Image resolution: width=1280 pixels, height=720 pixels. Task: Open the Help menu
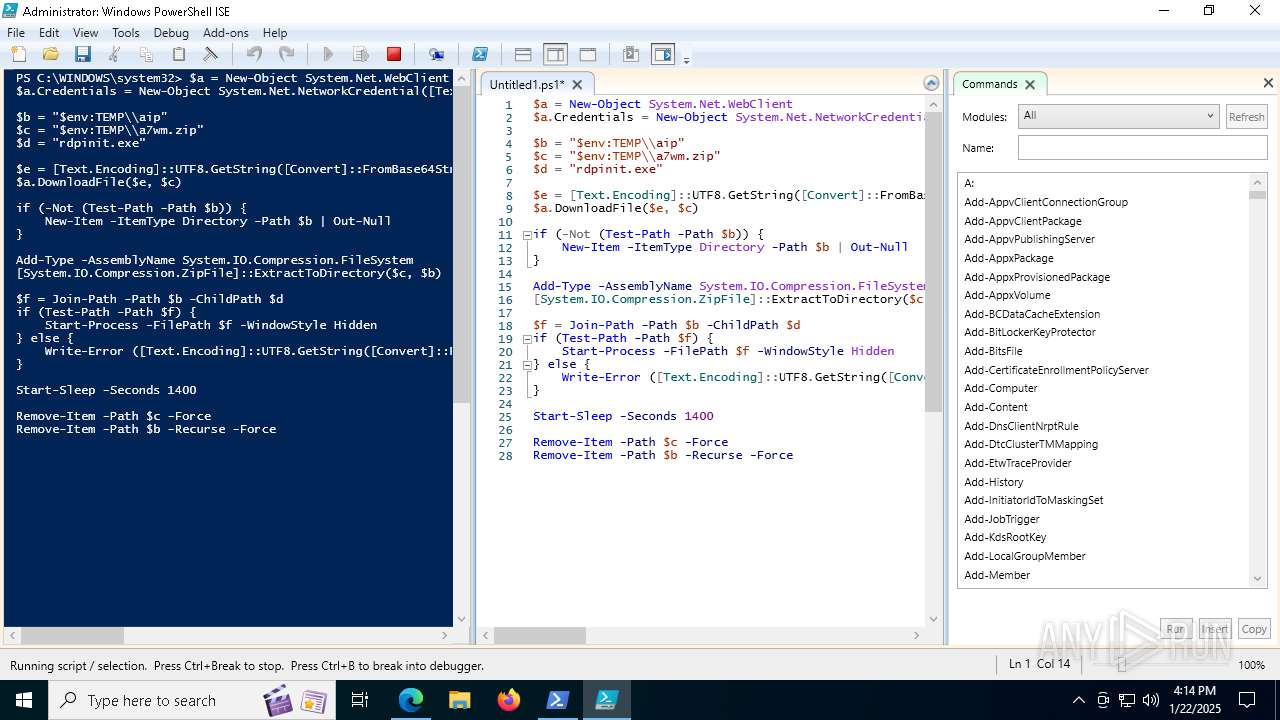click(275, 33)
